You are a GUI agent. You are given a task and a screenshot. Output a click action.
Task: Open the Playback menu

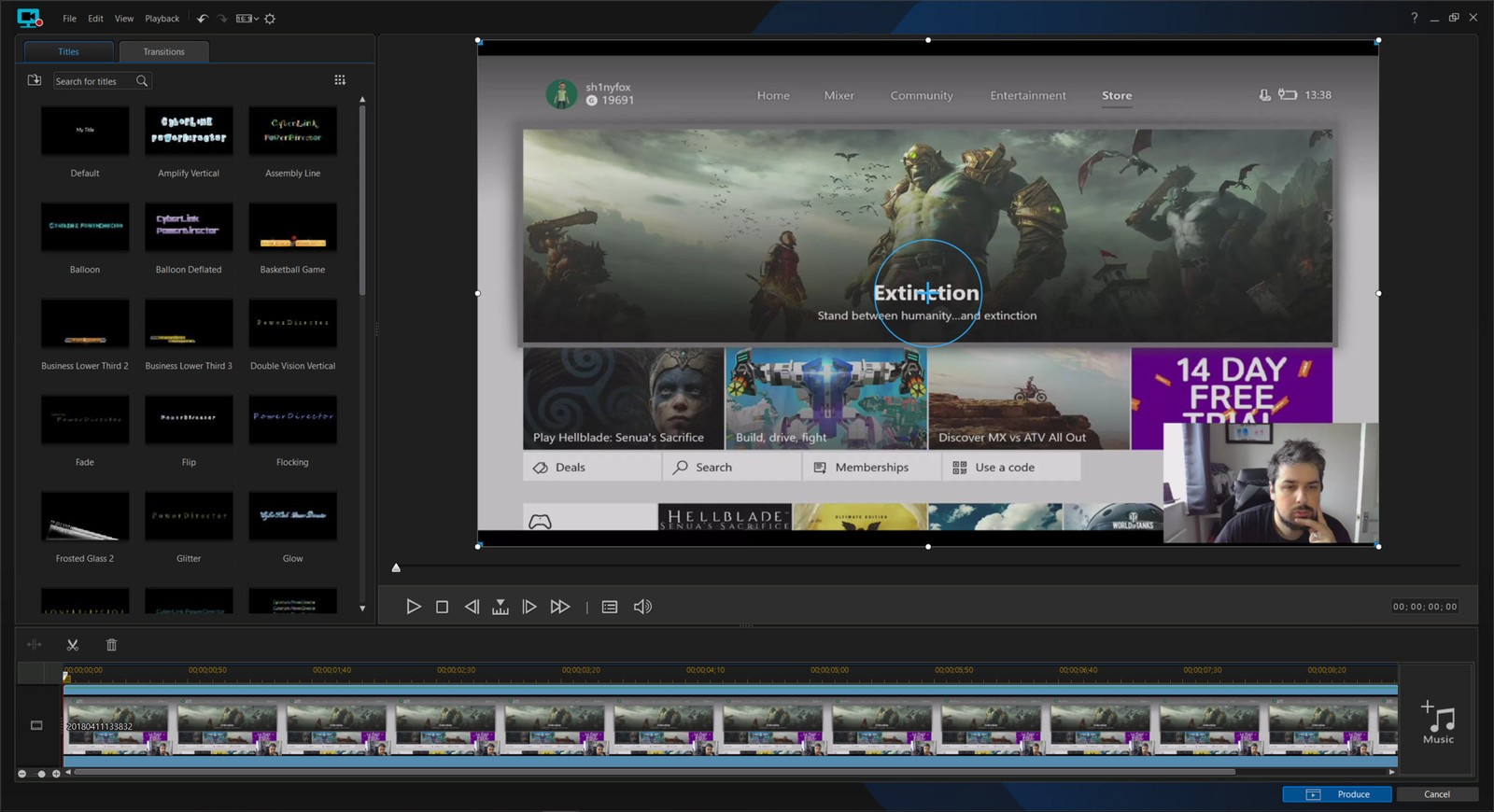tap(162, 19)
